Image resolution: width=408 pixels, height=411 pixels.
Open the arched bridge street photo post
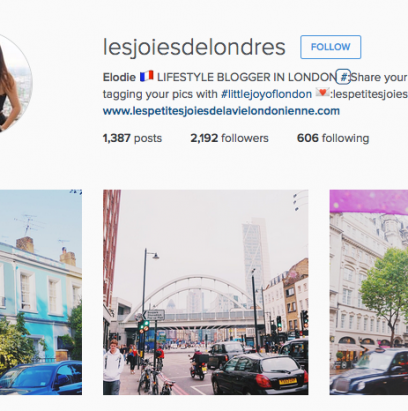(x=206, y=292)
